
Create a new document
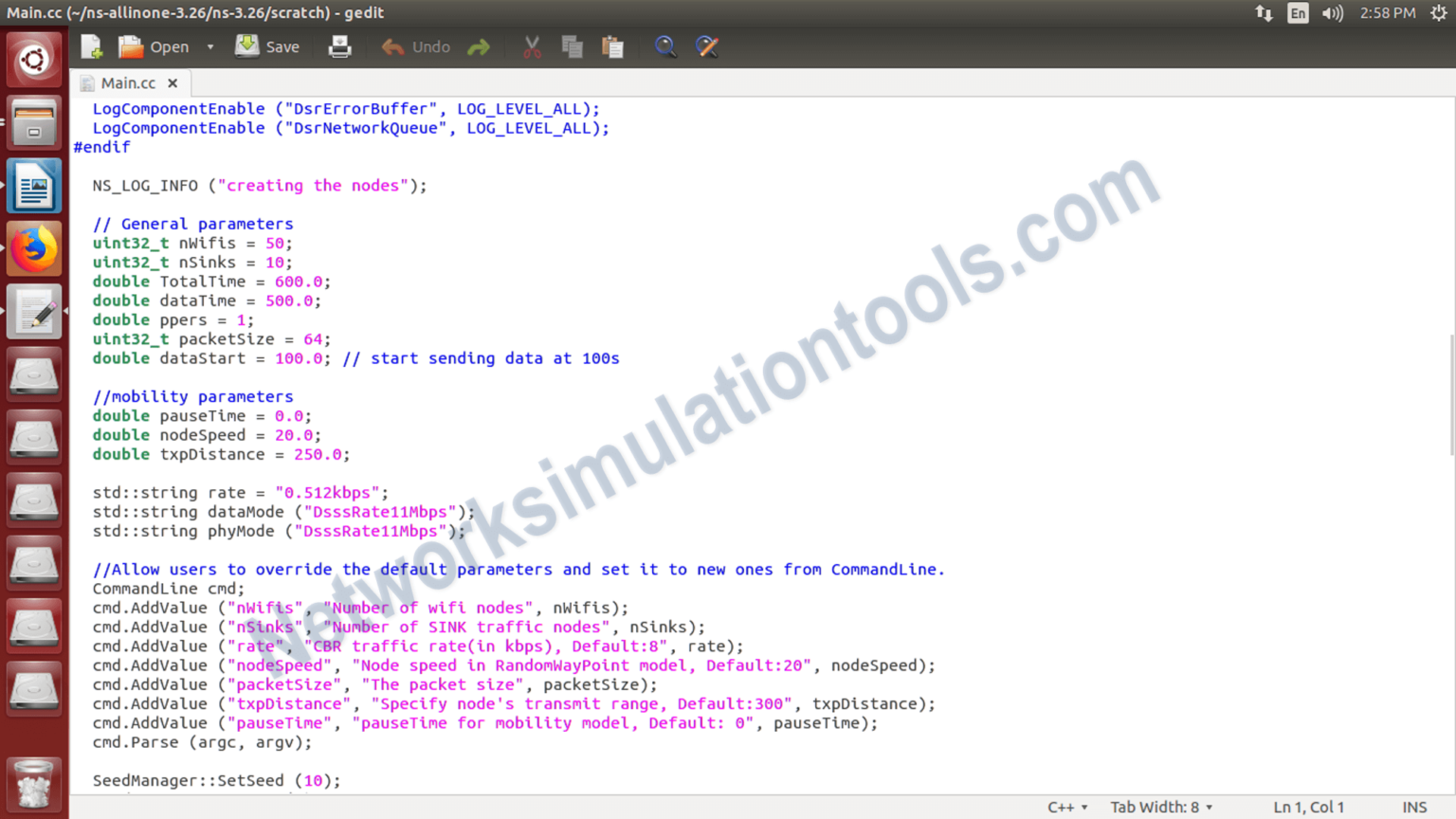coord(90,45)
